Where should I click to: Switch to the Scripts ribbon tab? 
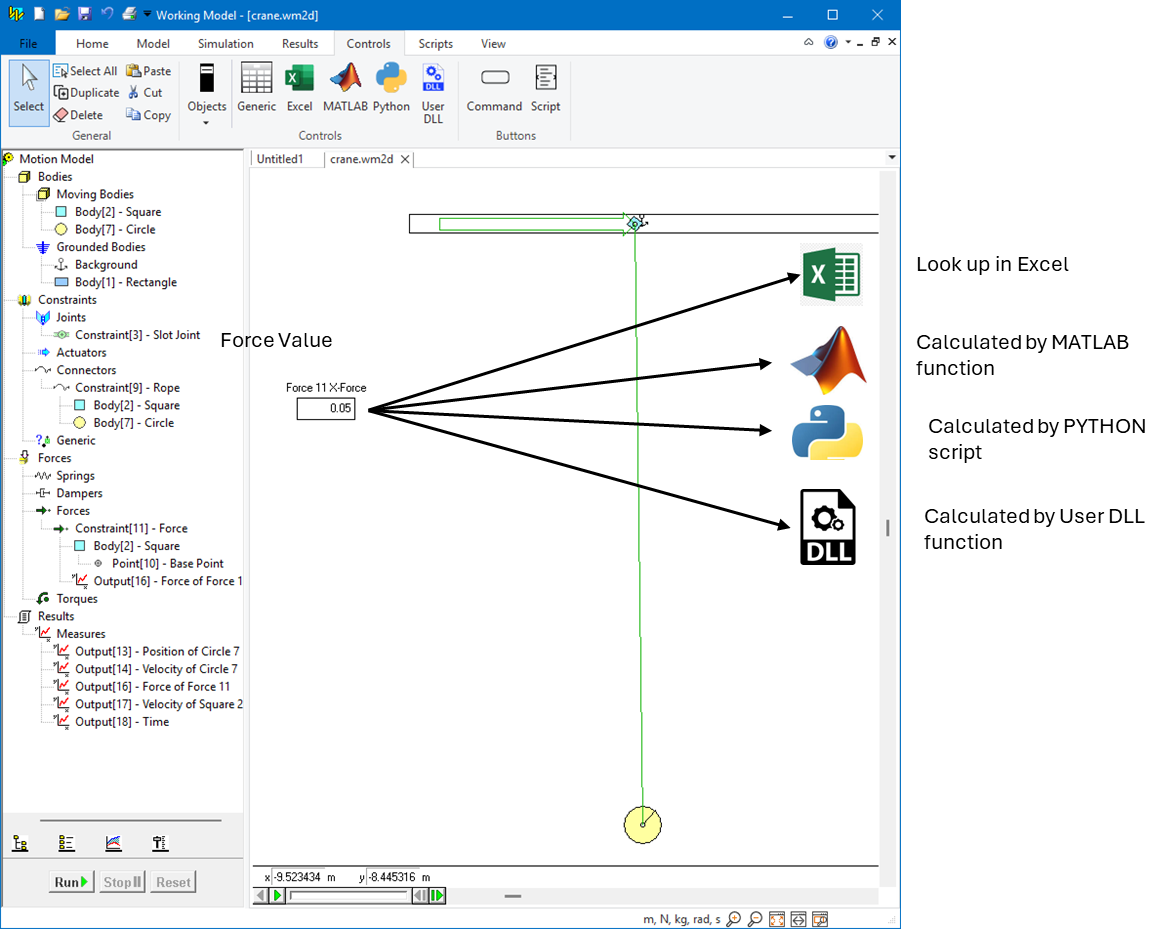pos(436,44)
